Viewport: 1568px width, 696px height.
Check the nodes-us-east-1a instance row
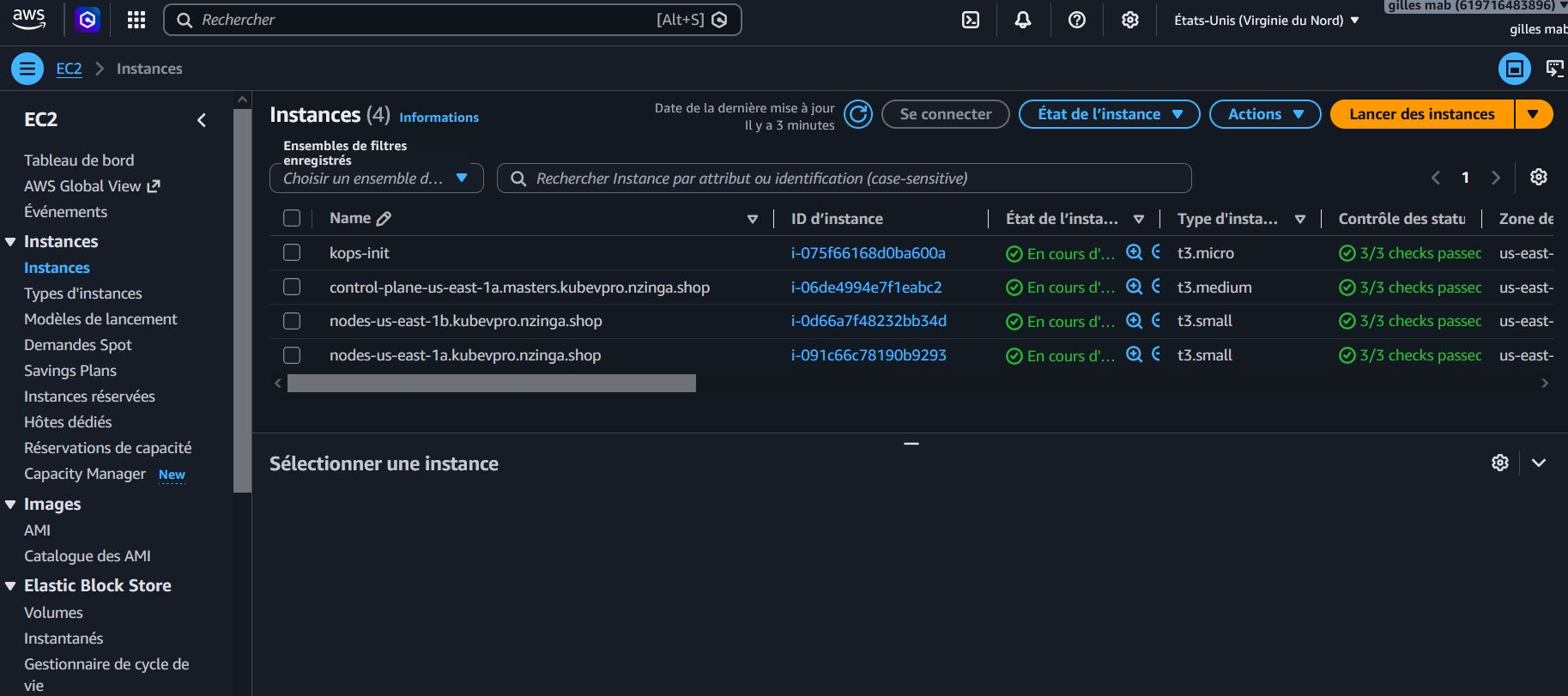pos(292,354)
